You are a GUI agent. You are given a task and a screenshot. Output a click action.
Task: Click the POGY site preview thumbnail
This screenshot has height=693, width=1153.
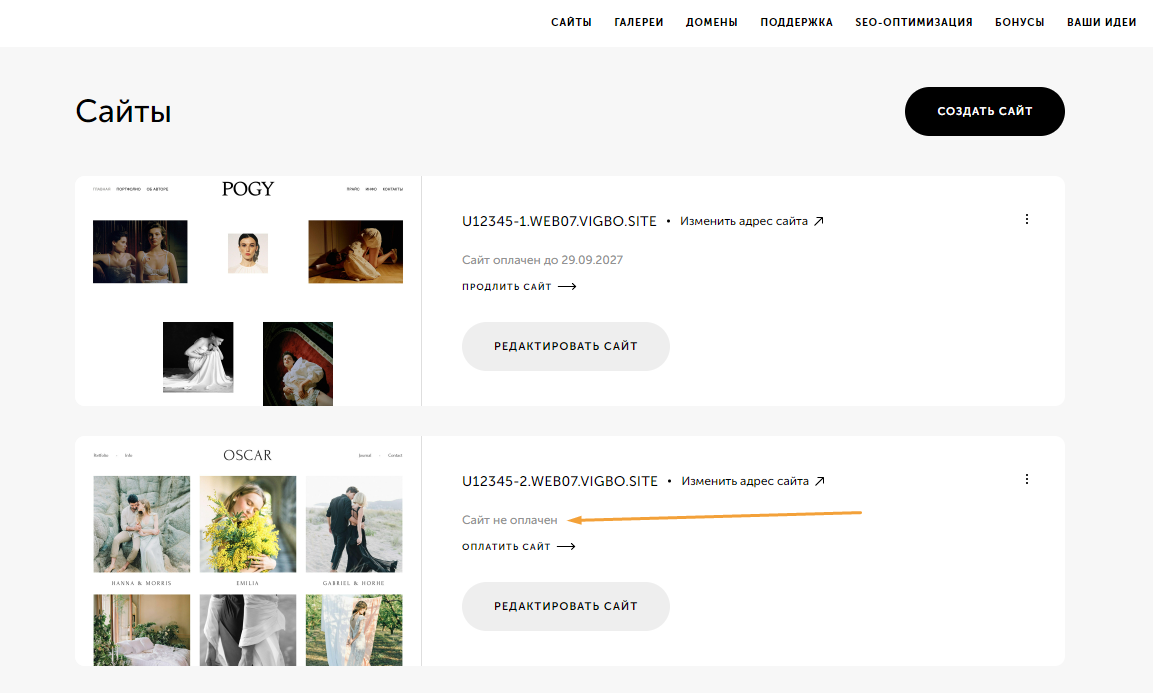click(x=248, y=291)
